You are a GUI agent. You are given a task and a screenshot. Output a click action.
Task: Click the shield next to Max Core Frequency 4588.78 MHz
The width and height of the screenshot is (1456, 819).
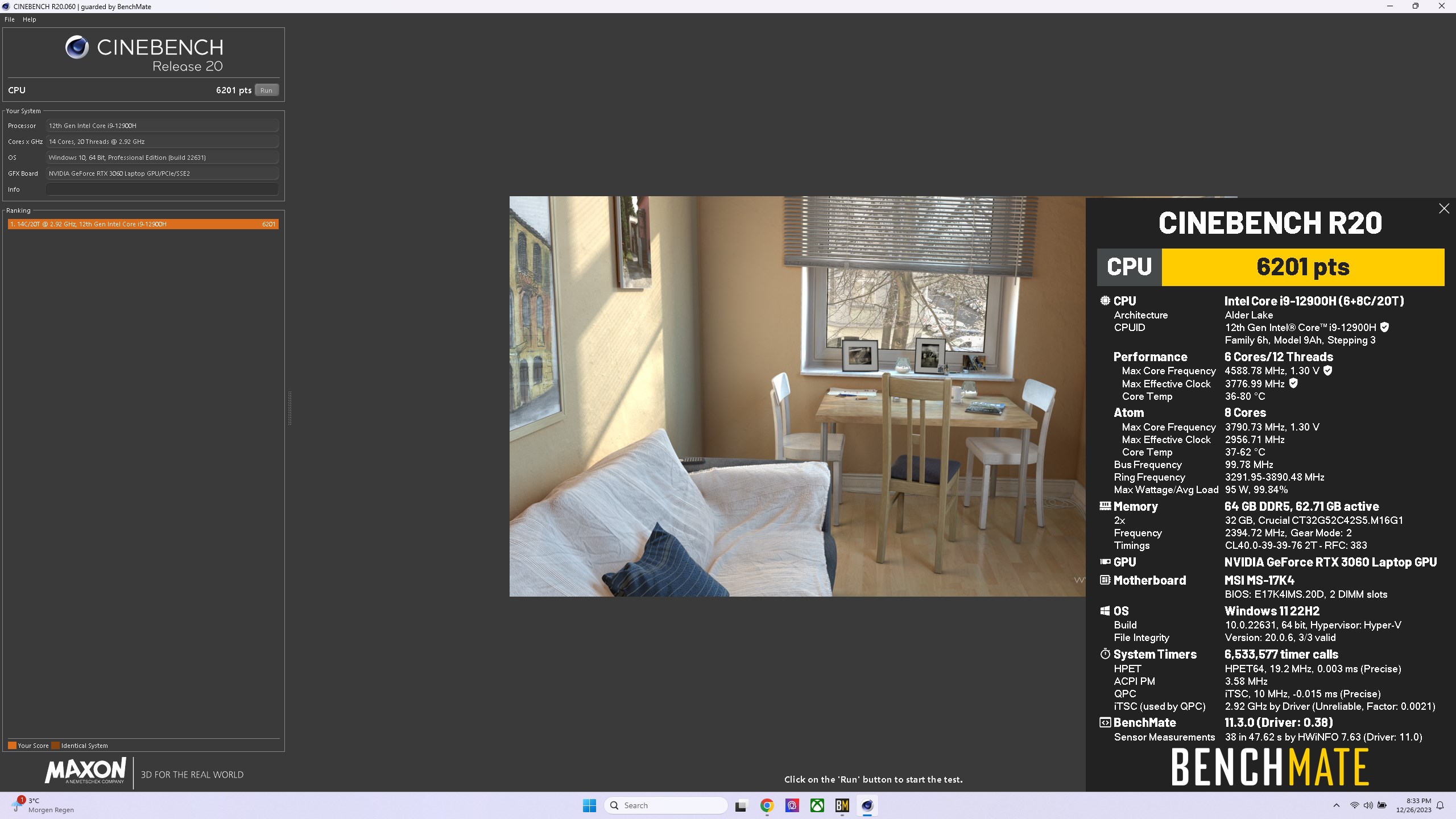click(x=1327, y=370)
